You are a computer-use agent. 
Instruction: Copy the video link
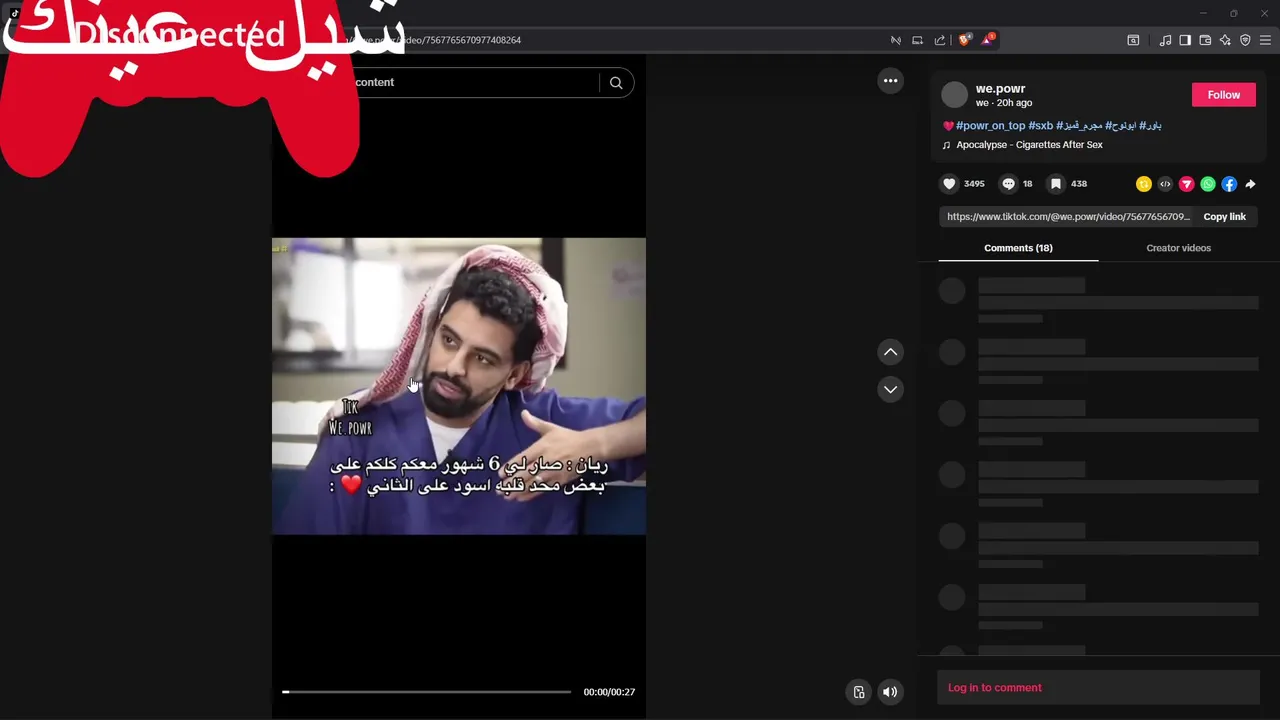[x=1224, y=217]
